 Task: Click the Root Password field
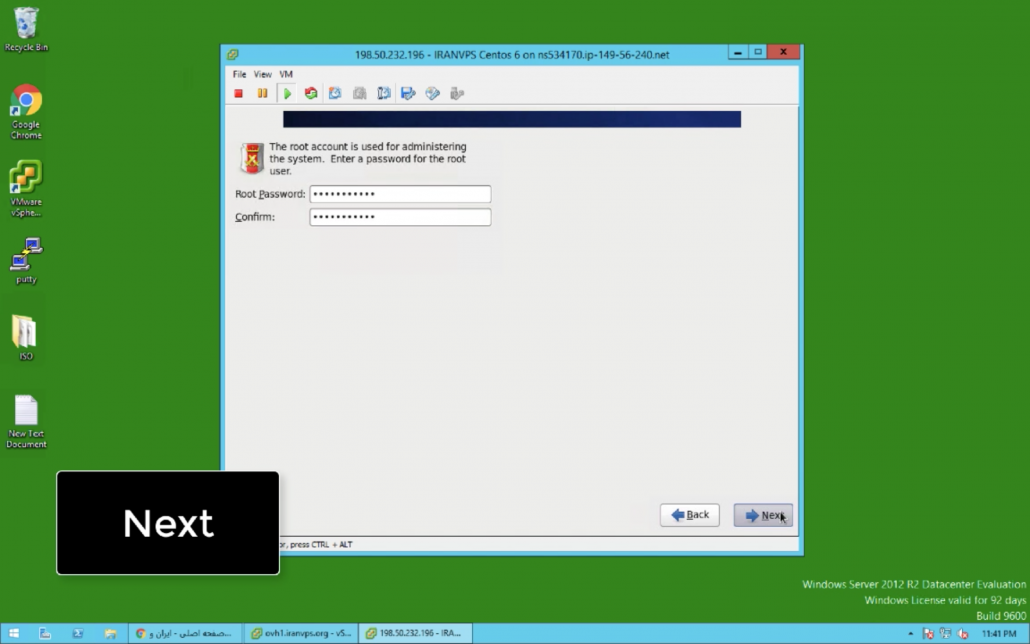pyautogui.click(x=400, y=194)
